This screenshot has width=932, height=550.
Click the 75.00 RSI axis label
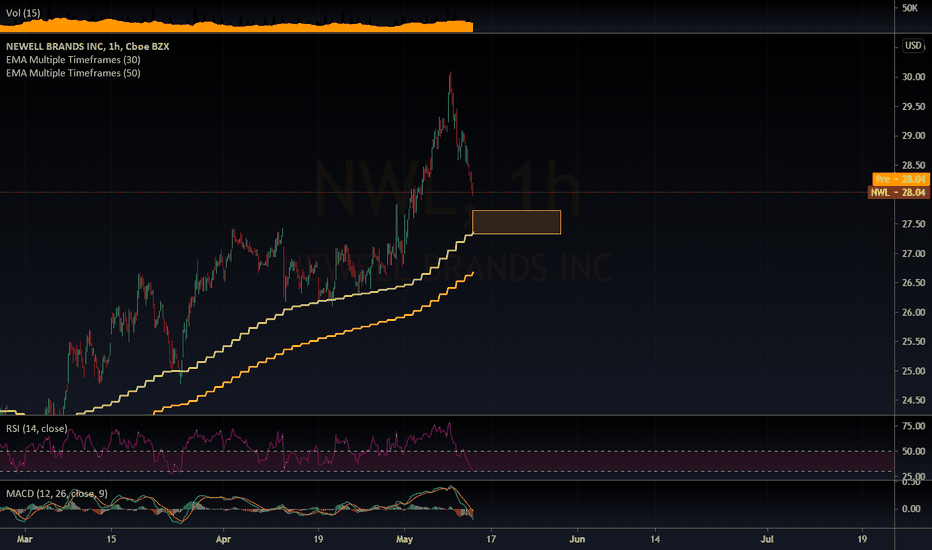click(913, 426)
